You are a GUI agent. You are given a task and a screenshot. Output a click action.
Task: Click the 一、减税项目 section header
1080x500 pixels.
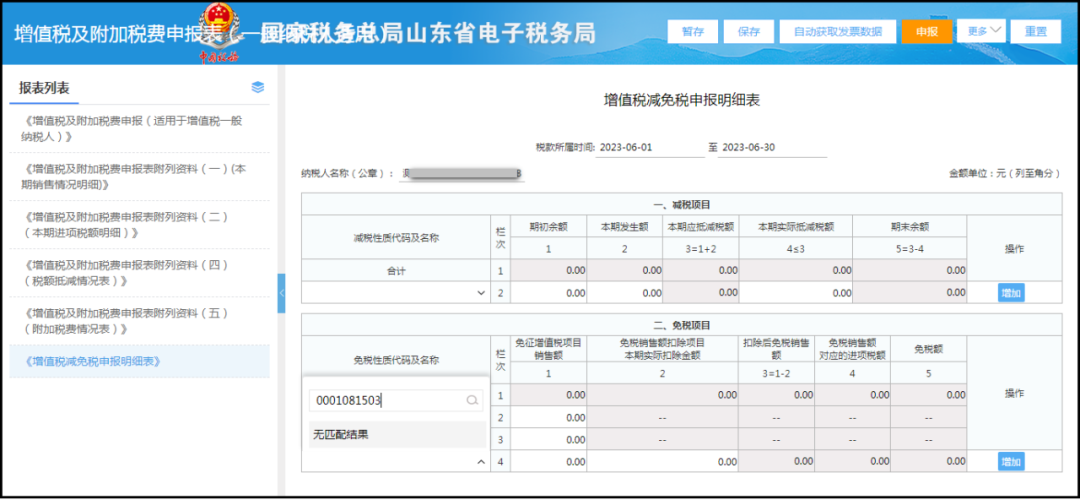tap(682, 205)
